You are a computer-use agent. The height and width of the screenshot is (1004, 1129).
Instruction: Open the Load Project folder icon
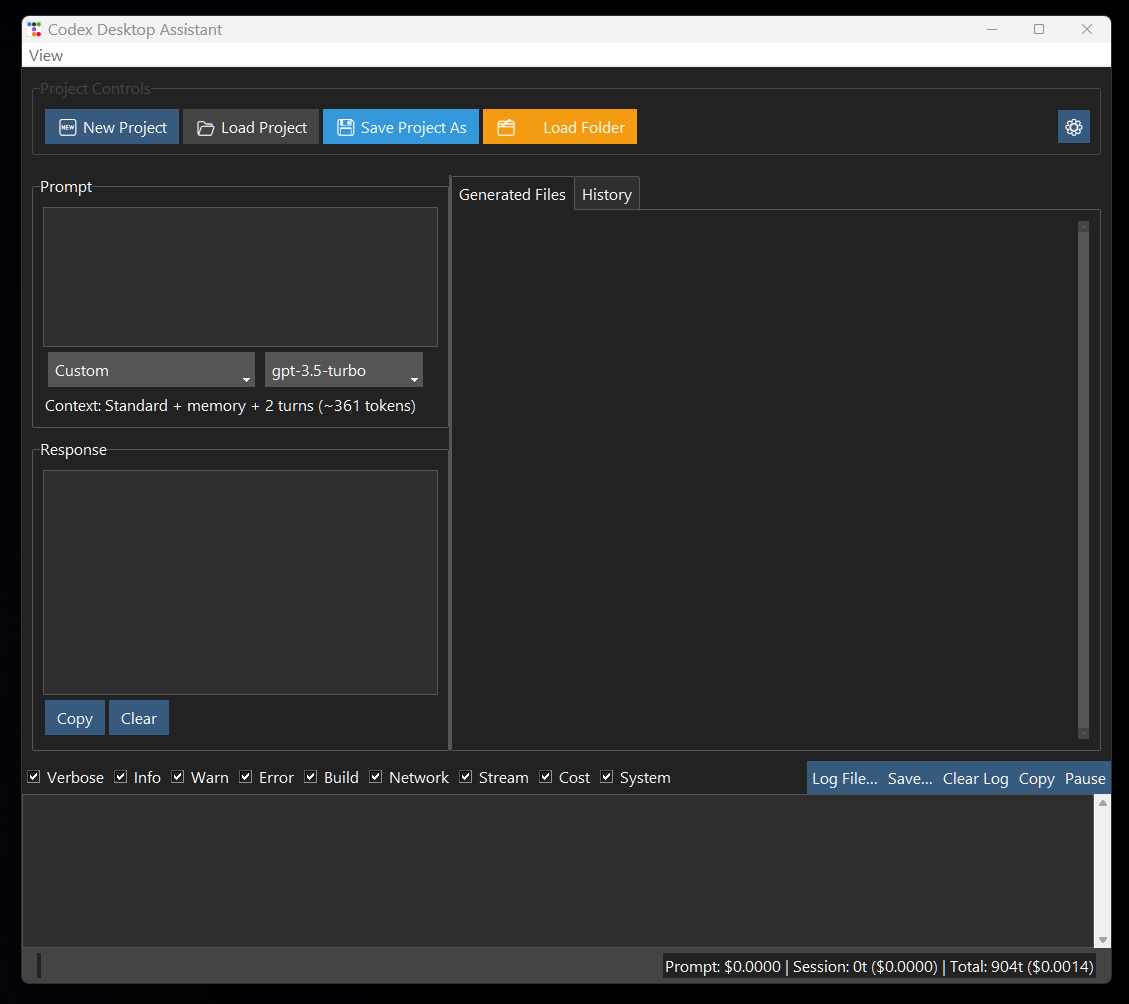point(205,128)
